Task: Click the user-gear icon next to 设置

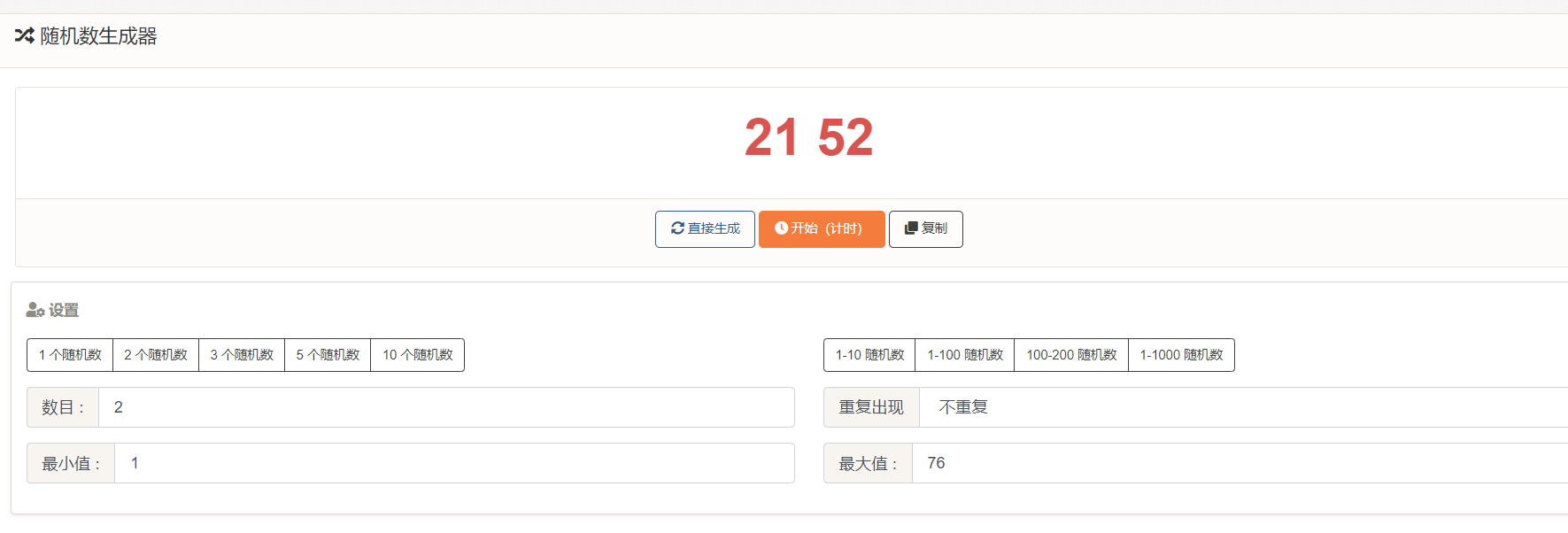Action: coord(35,310)
